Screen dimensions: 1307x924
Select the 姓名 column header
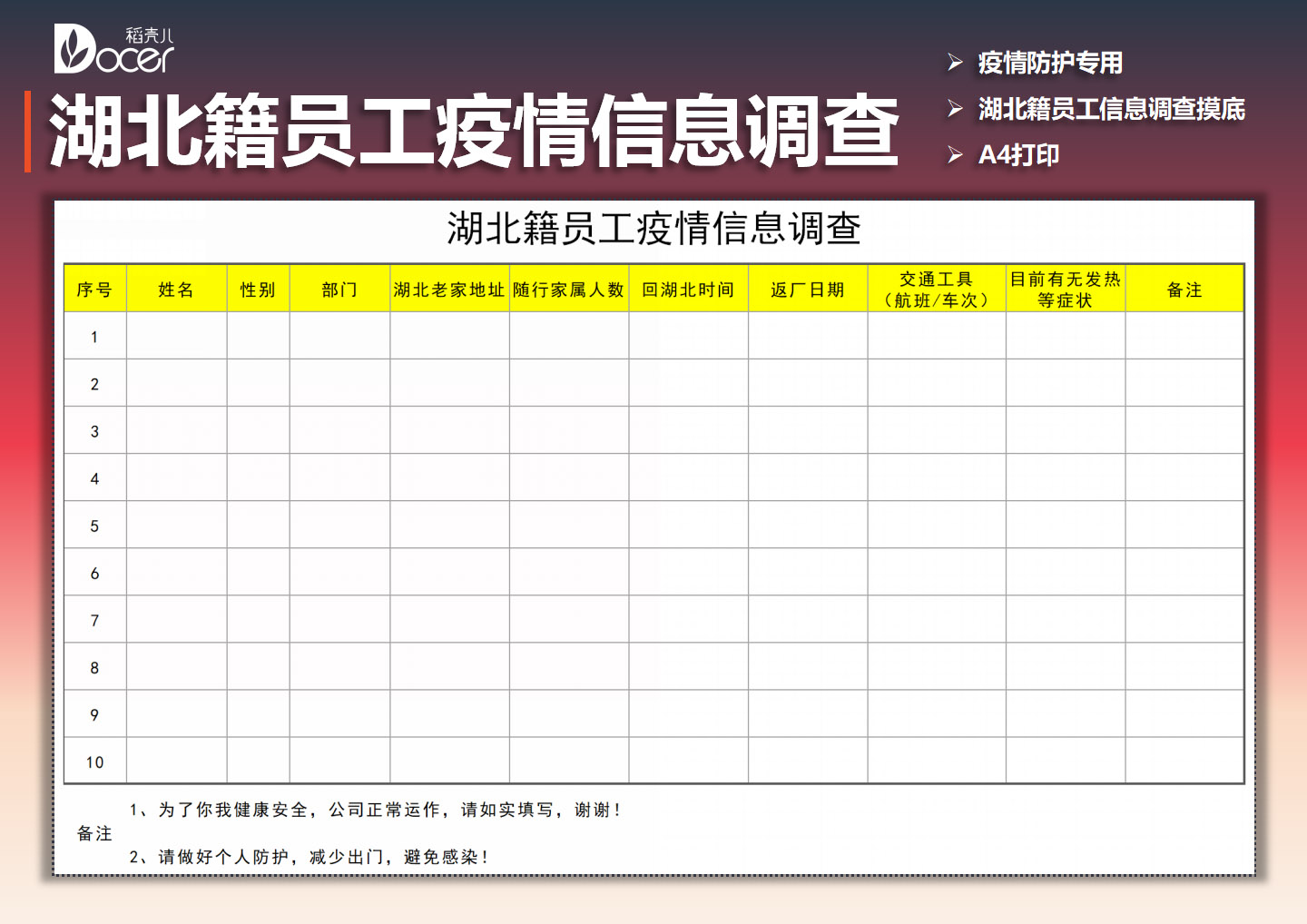tap(174, 289)
